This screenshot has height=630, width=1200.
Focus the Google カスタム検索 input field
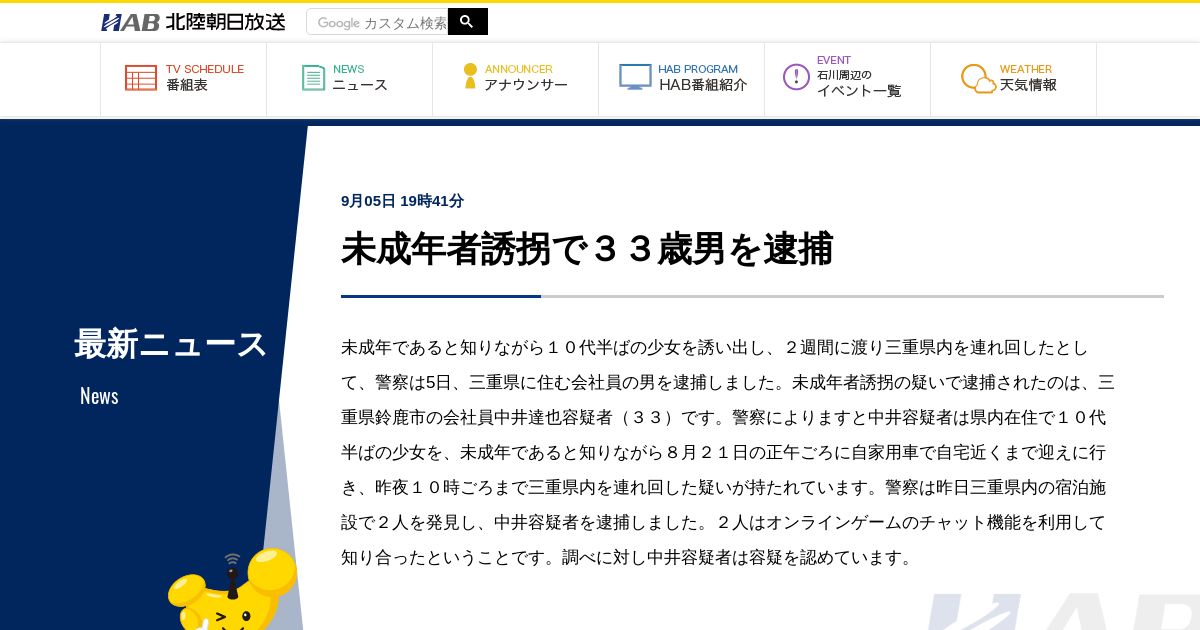(x=377, y=22)
